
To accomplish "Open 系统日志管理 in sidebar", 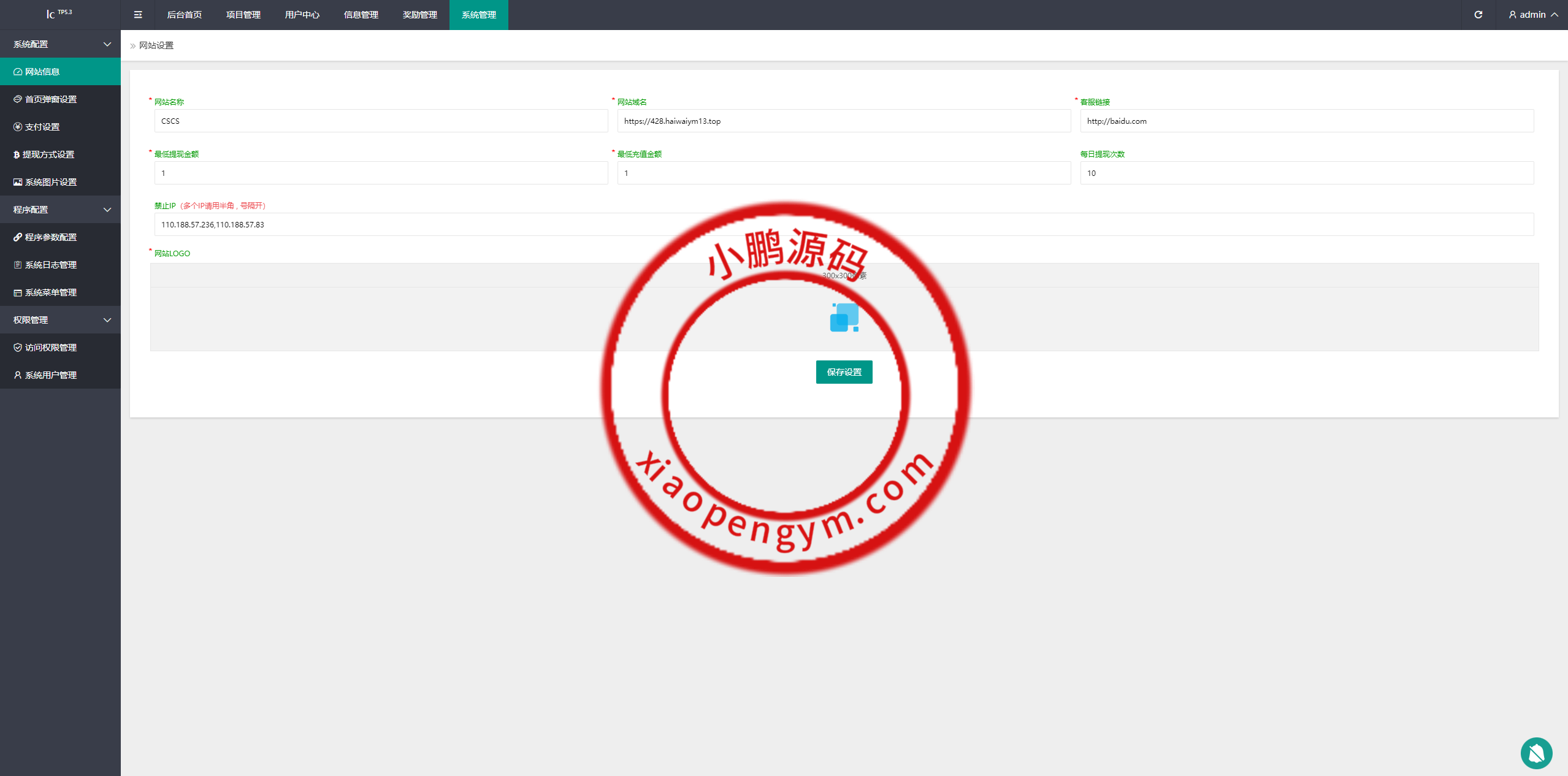I will [x=50, y=265].
